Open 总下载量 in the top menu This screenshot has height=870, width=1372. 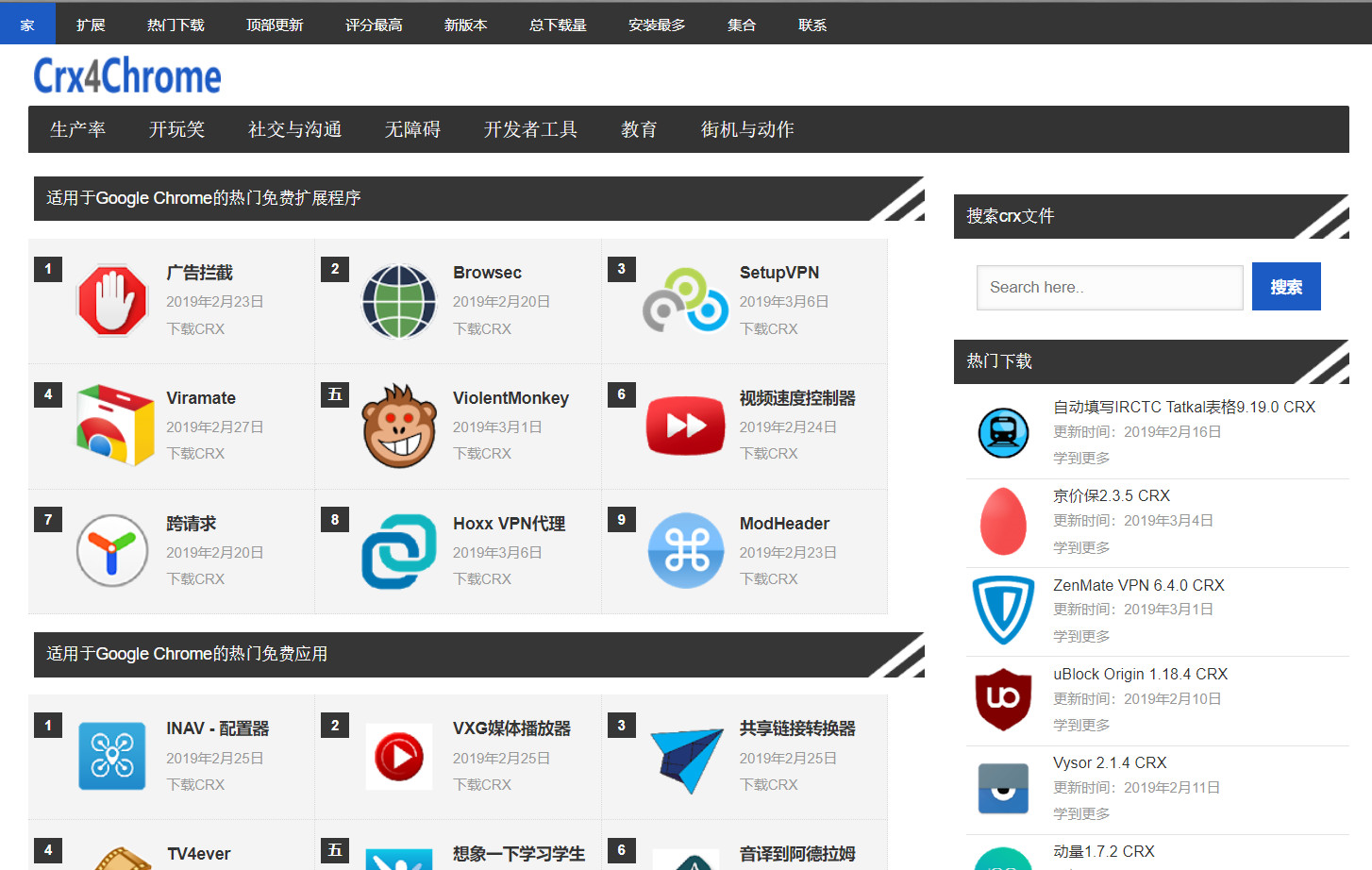click(x=558, y=25)
